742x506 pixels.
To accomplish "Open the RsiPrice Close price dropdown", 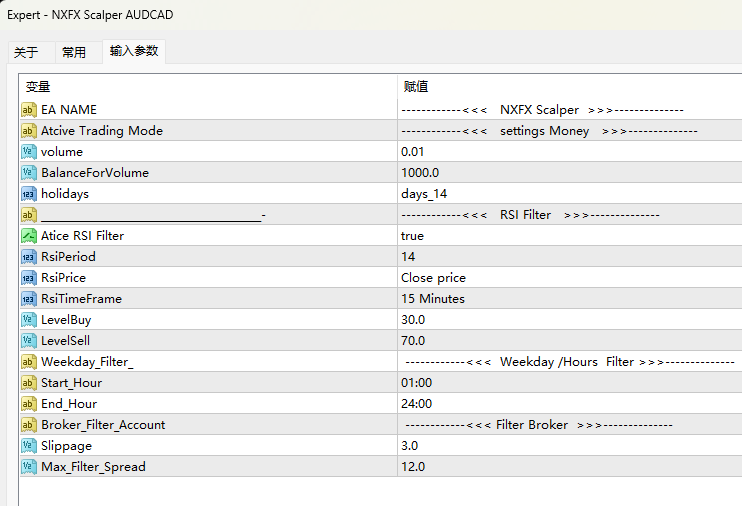I will tap(433, 278).
